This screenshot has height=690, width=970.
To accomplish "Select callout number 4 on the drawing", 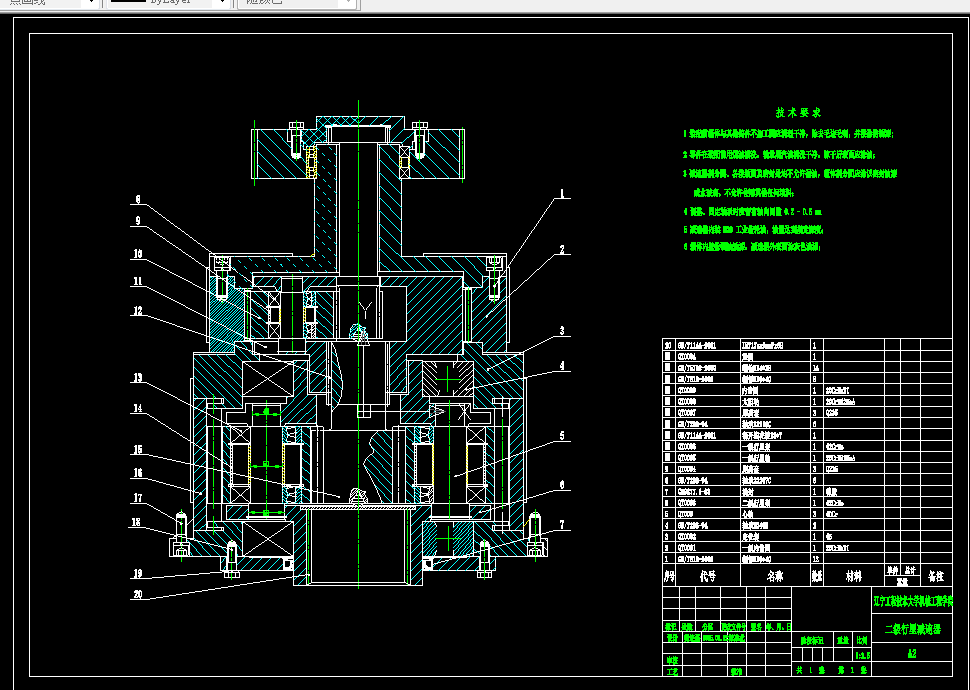I will pos(562,366).
